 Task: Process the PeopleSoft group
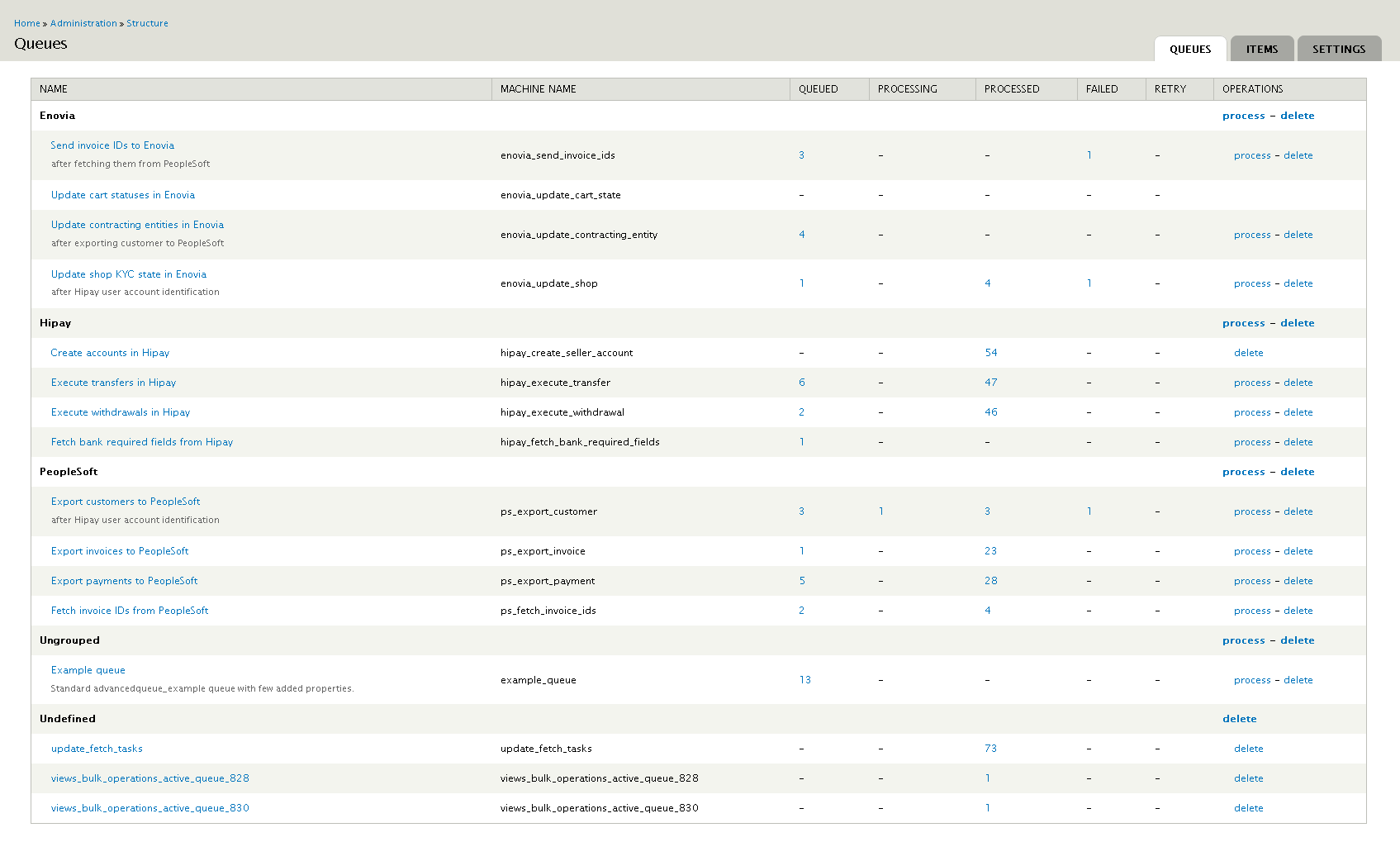coord(1244,472)
